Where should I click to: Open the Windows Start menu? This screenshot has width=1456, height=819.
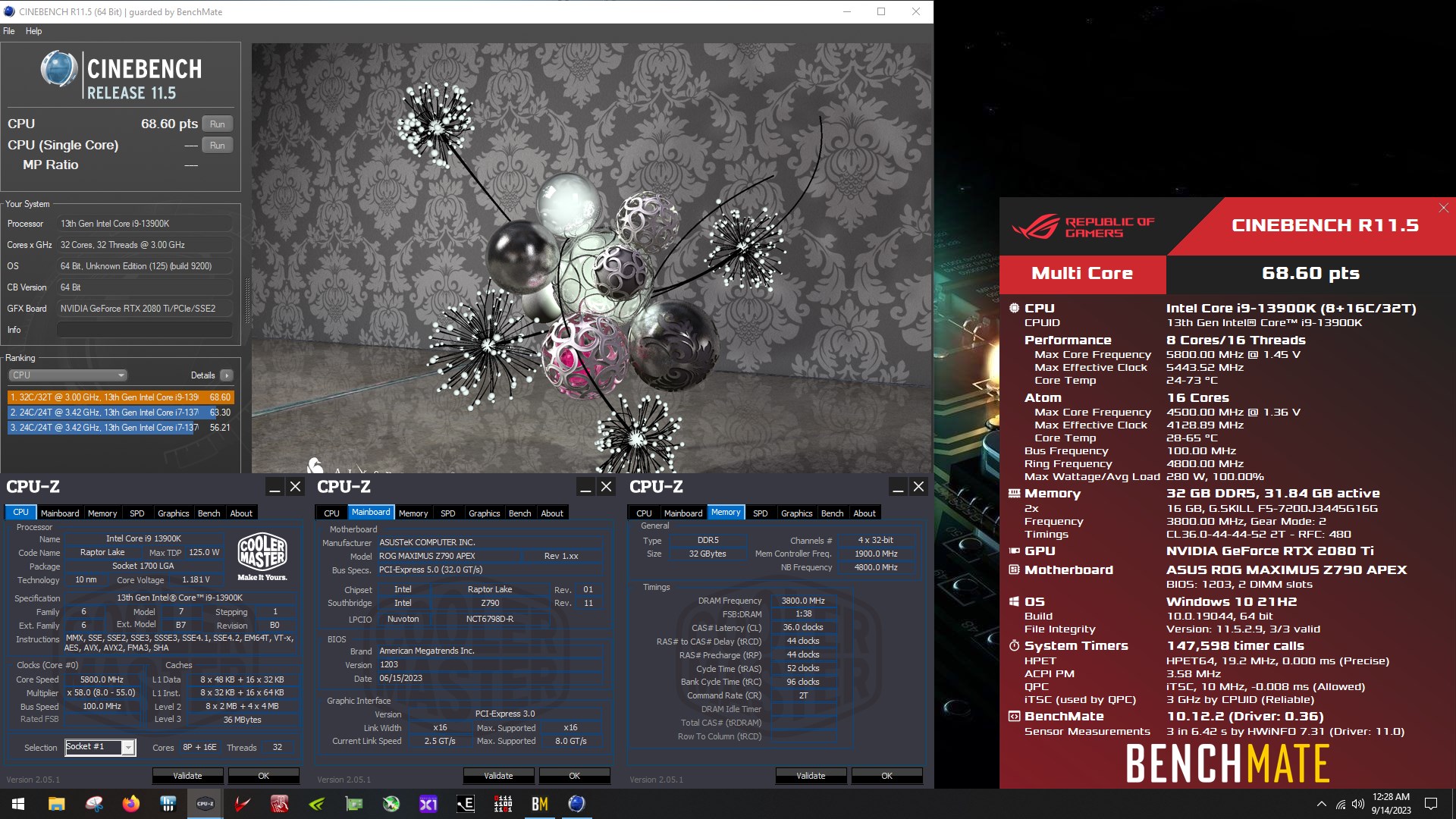click(x=18, y=804)
